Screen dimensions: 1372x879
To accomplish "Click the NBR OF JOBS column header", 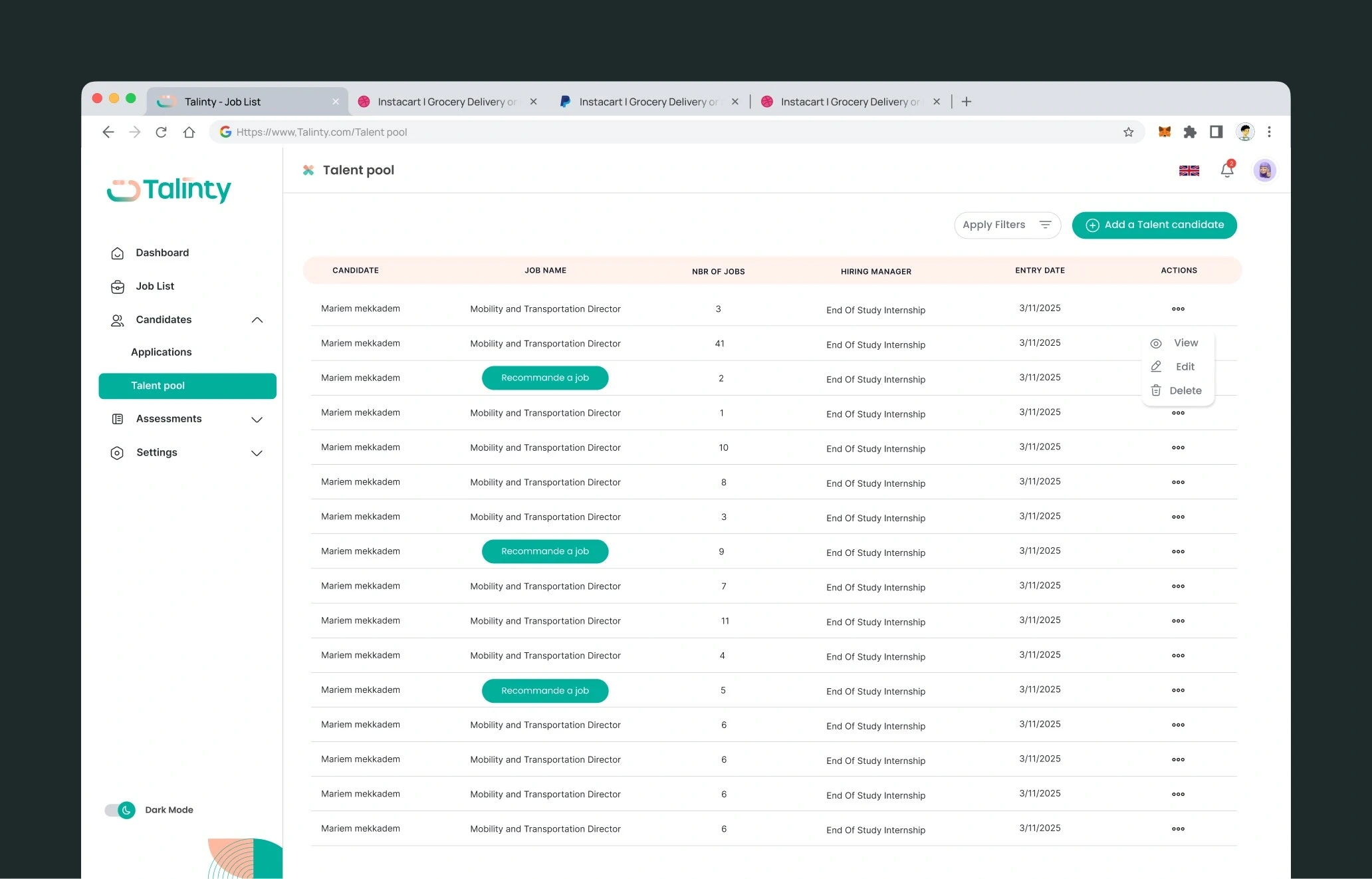I will click(718, 271).
